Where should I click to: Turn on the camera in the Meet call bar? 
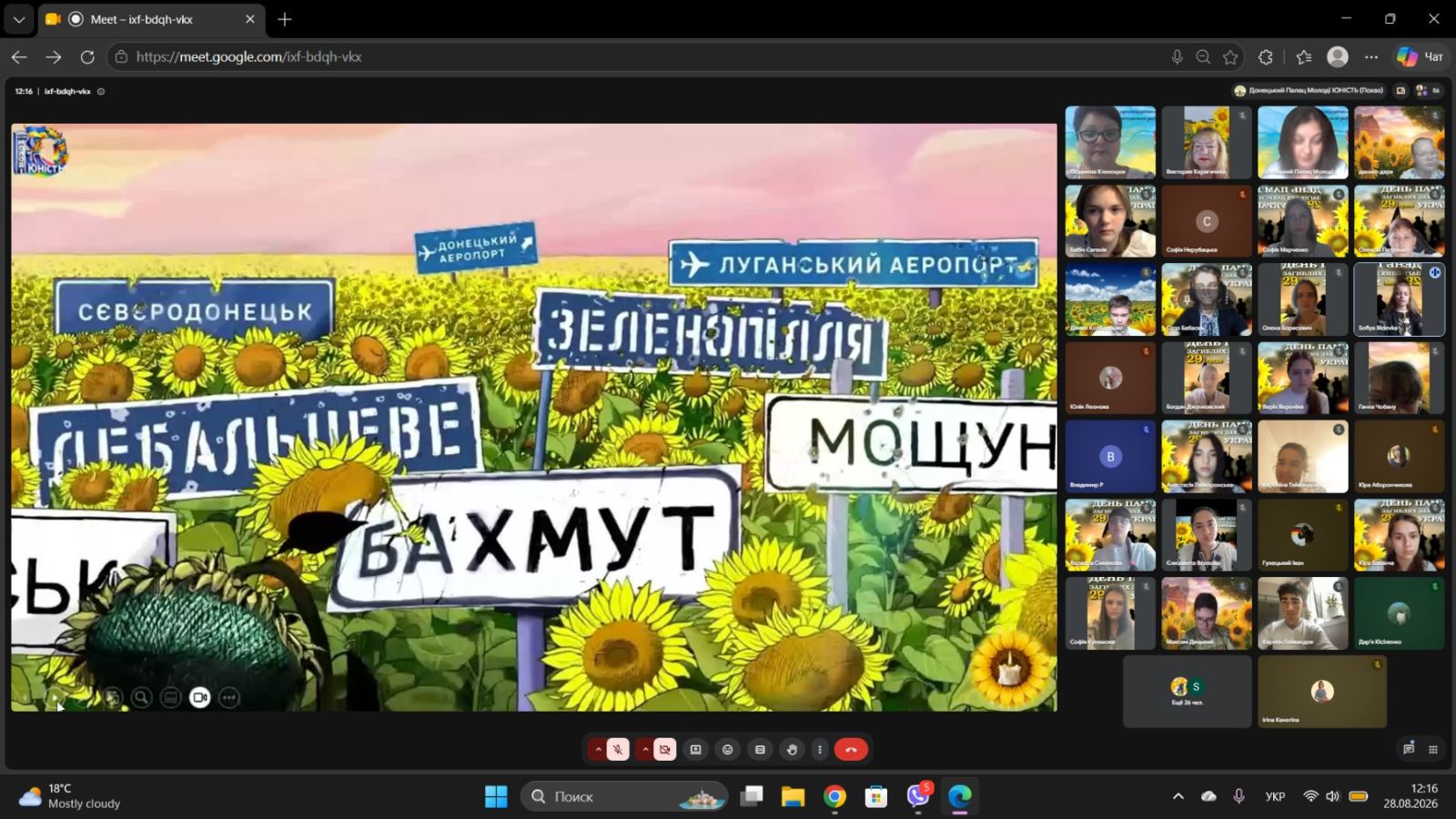coord(665,750)
